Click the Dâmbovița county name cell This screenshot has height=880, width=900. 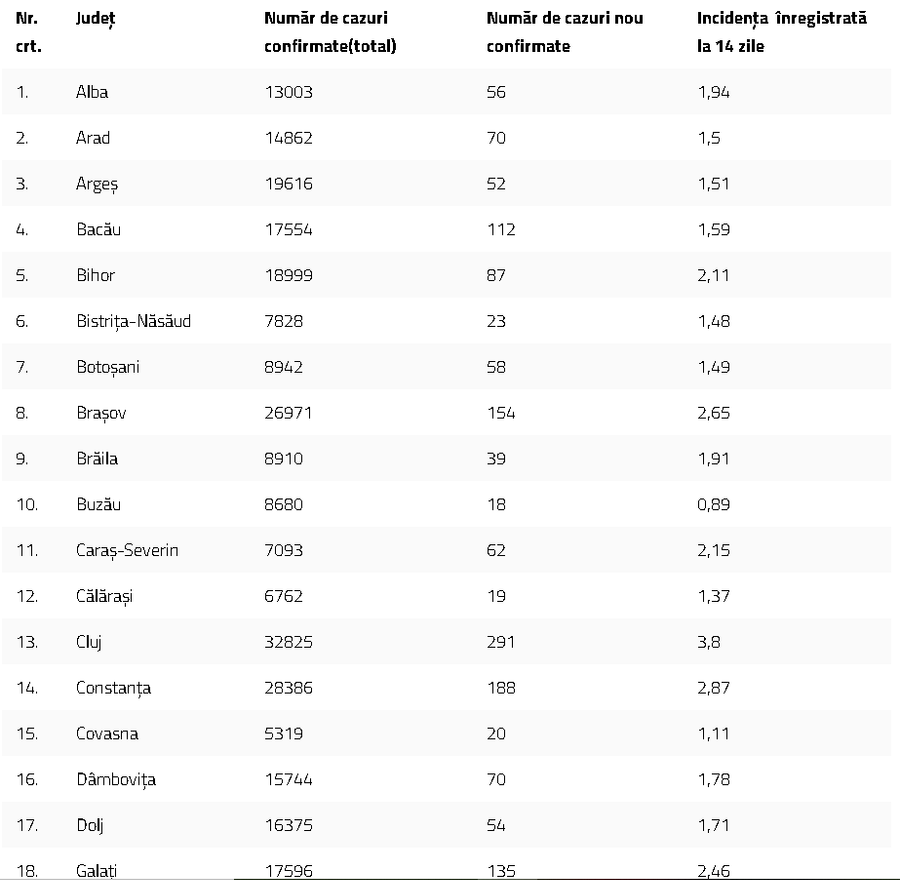pos(115,780)
